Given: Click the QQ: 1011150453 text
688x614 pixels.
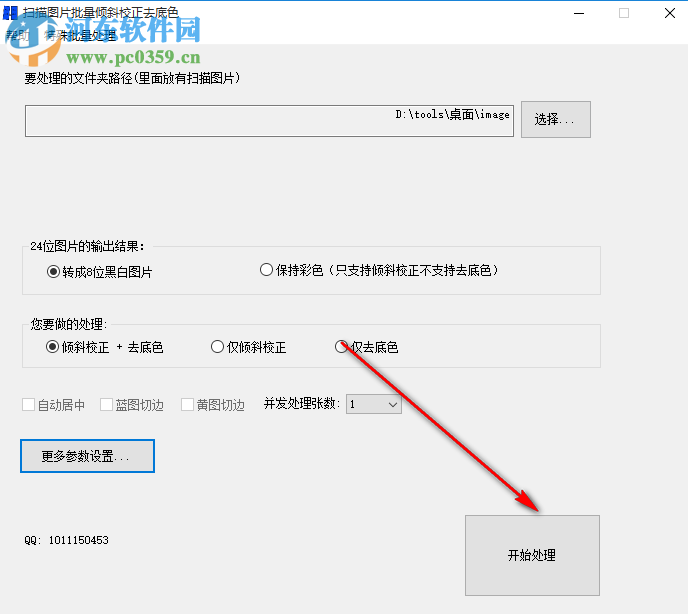Looking at the screenshot, I should coord(66,540).
